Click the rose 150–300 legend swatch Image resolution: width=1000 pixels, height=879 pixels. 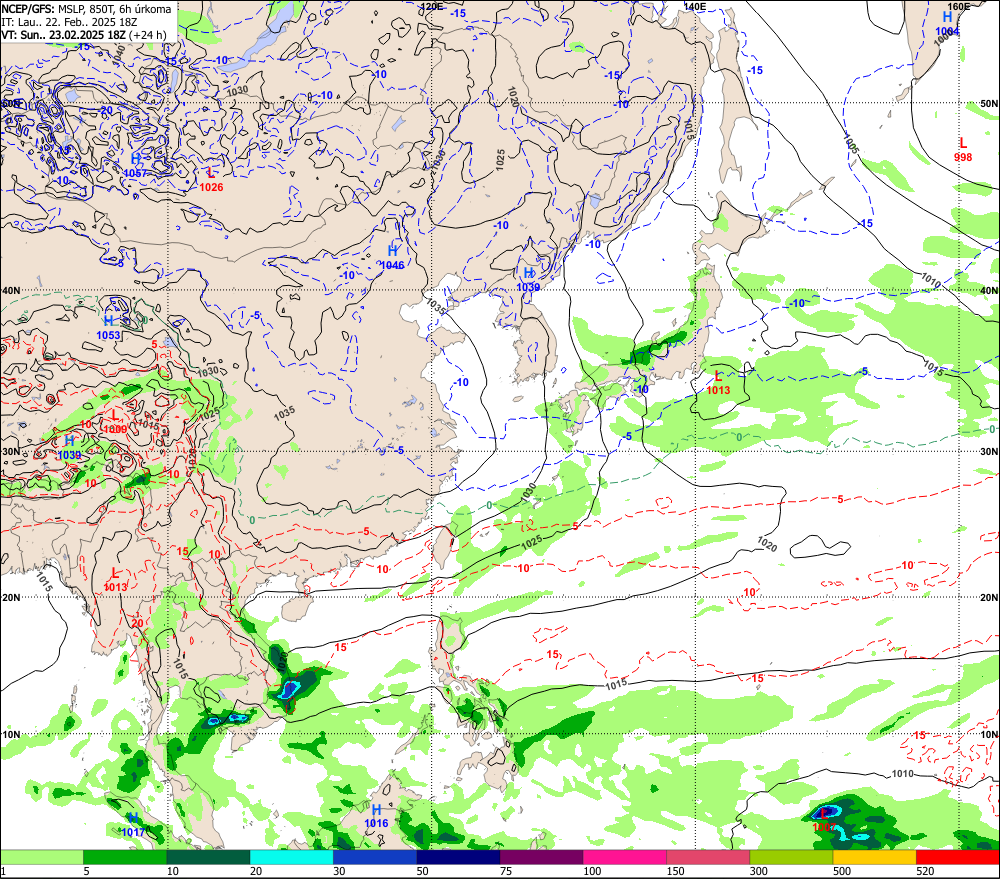click(708, 857)
